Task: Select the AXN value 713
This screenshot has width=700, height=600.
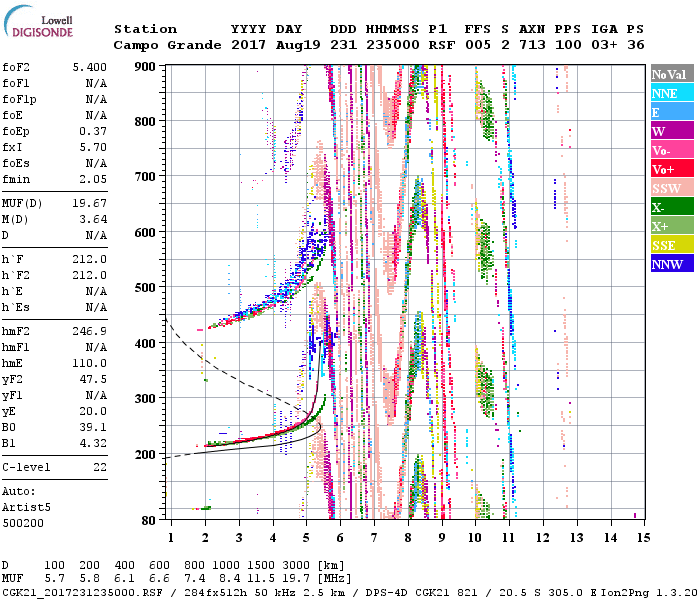Action: pyautogui.click(x=532, y=45)
